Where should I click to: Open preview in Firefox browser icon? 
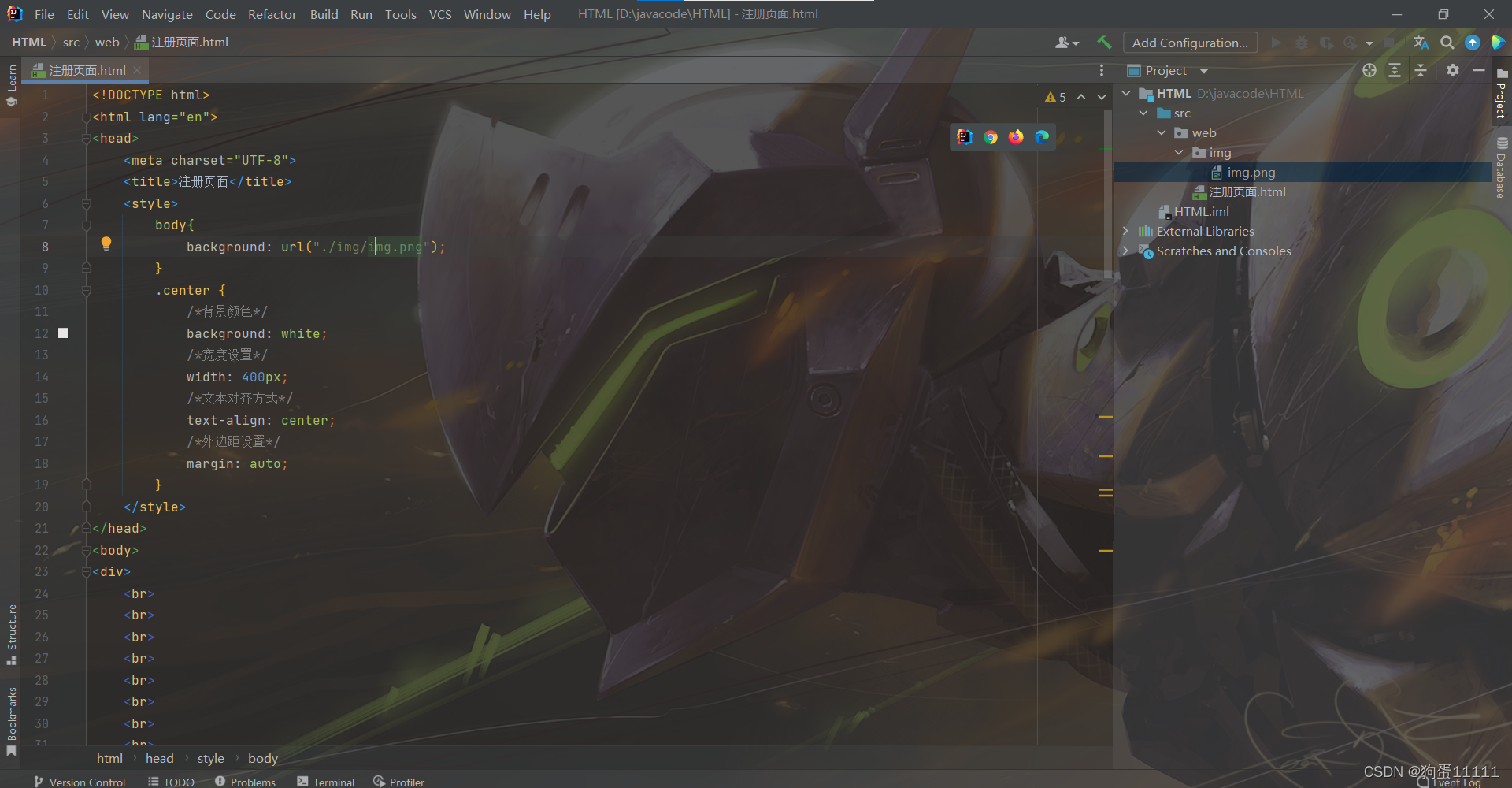point(1016,137)
